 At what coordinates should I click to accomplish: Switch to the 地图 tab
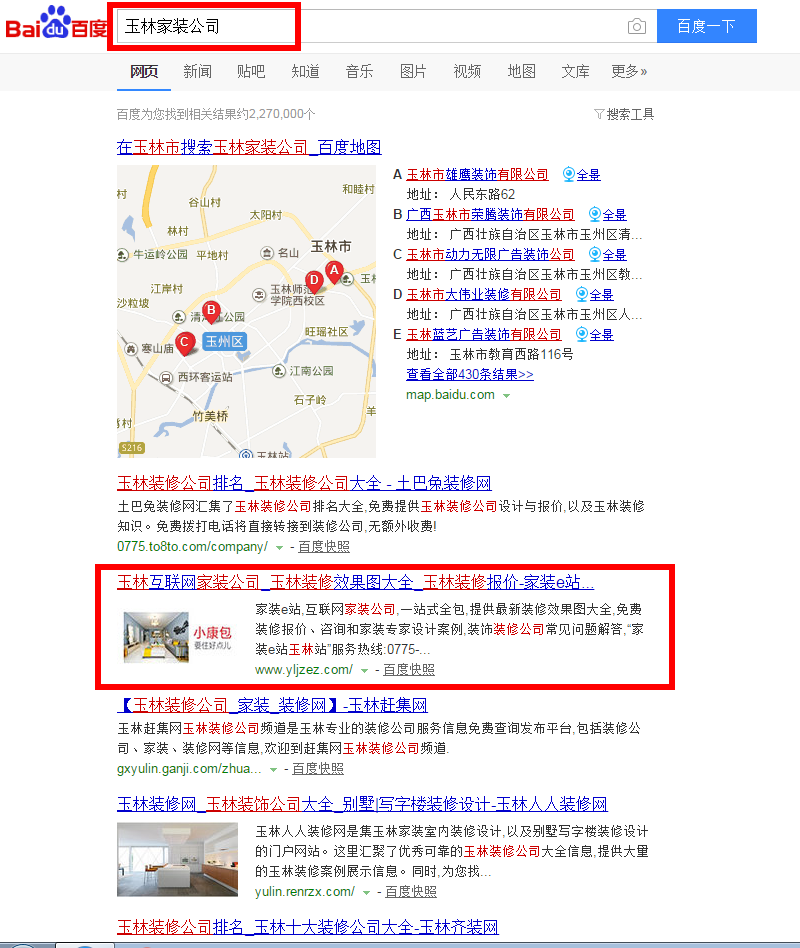pyautogui.click(x=521, y=71)
